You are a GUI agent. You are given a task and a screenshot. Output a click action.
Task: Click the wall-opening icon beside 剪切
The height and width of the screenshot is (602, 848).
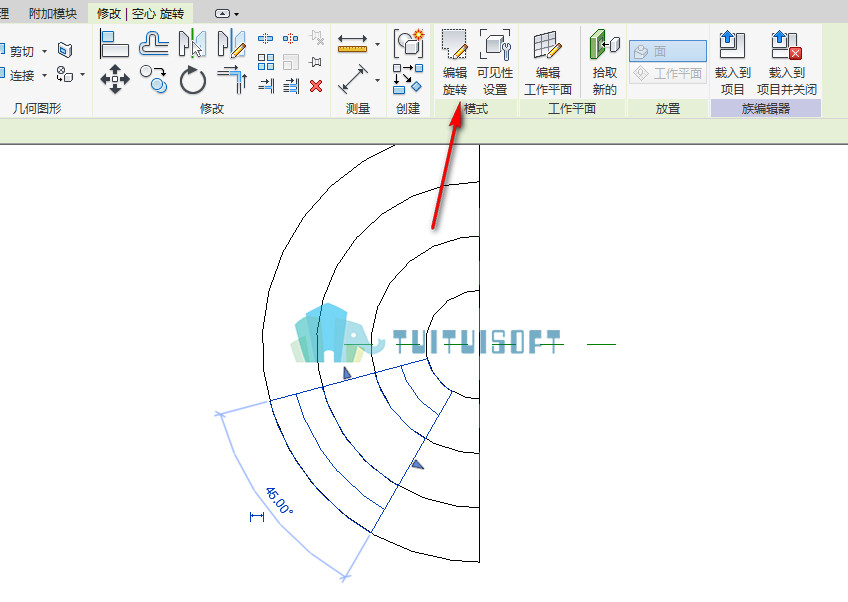(x=65, y=50)
